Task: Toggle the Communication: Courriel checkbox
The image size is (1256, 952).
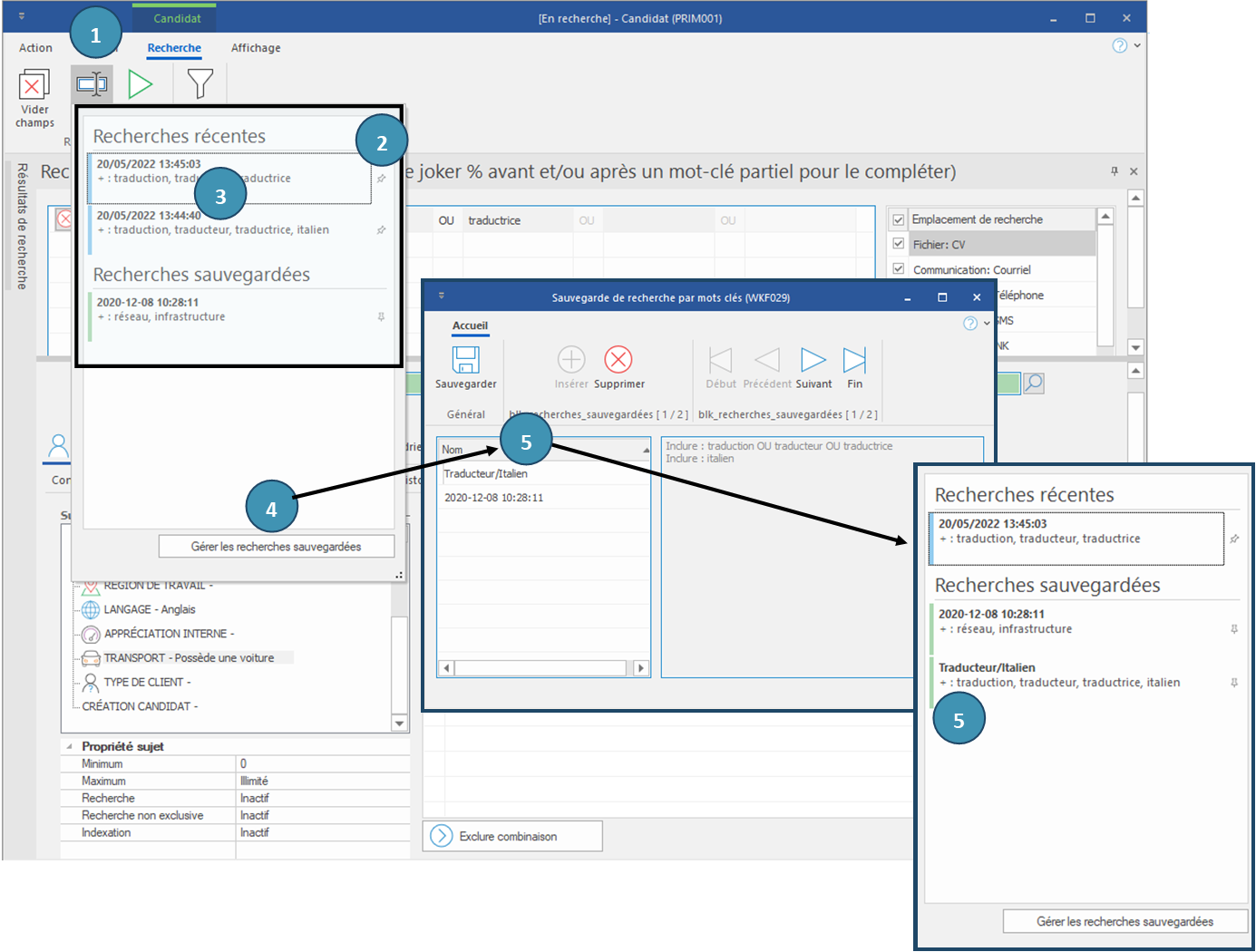Action: (x=899, y=269)
